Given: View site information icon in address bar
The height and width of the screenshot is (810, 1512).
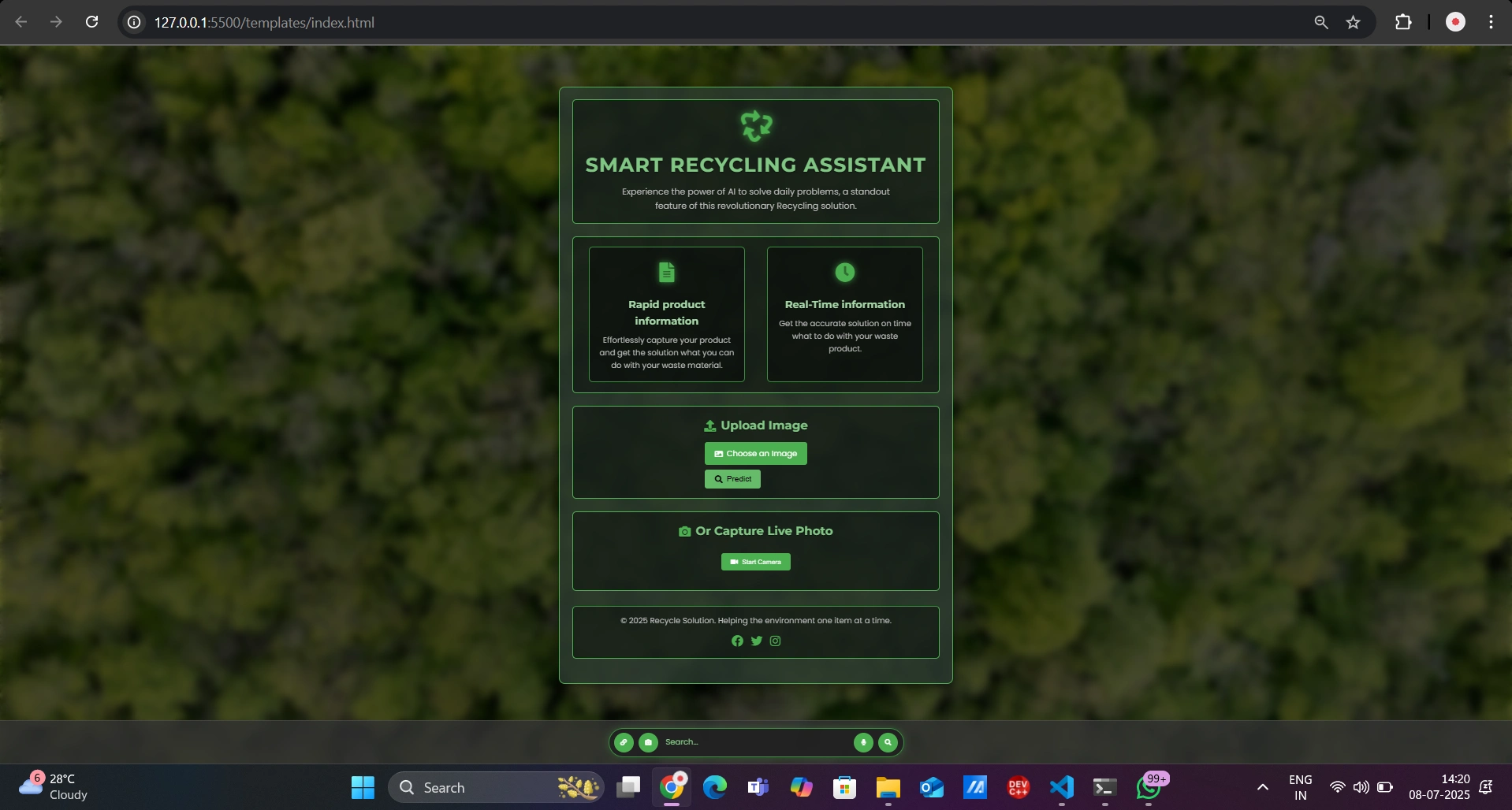Looking at the screenshot, I should [x=135, y=22].
